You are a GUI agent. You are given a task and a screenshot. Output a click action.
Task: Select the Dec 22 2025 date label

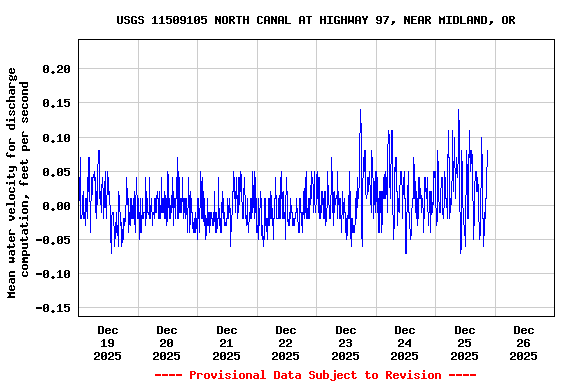pos(285,343)
